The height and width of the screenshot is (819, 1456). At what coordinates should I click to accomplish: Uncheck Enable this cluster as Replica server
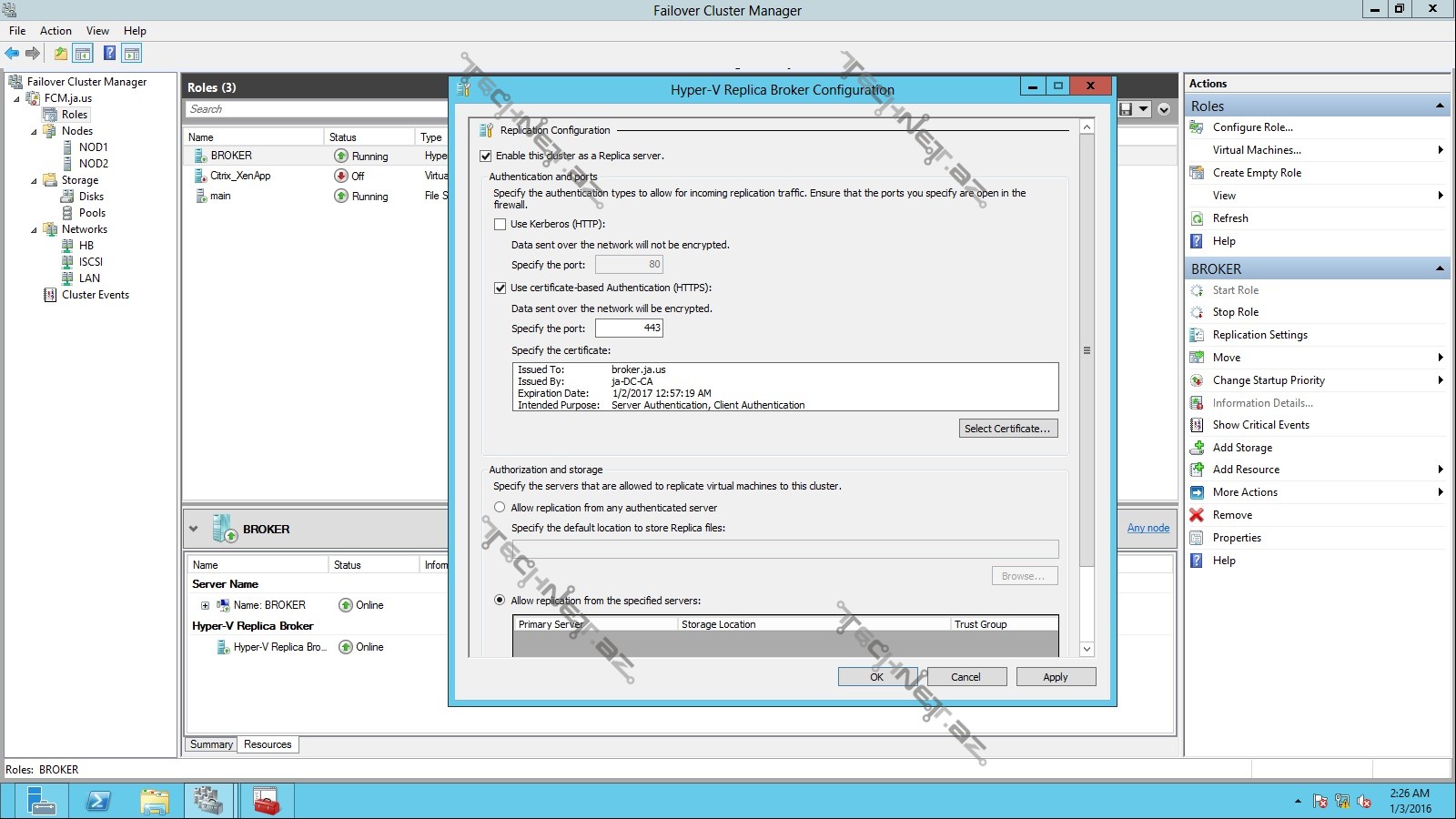pos(486,156)
